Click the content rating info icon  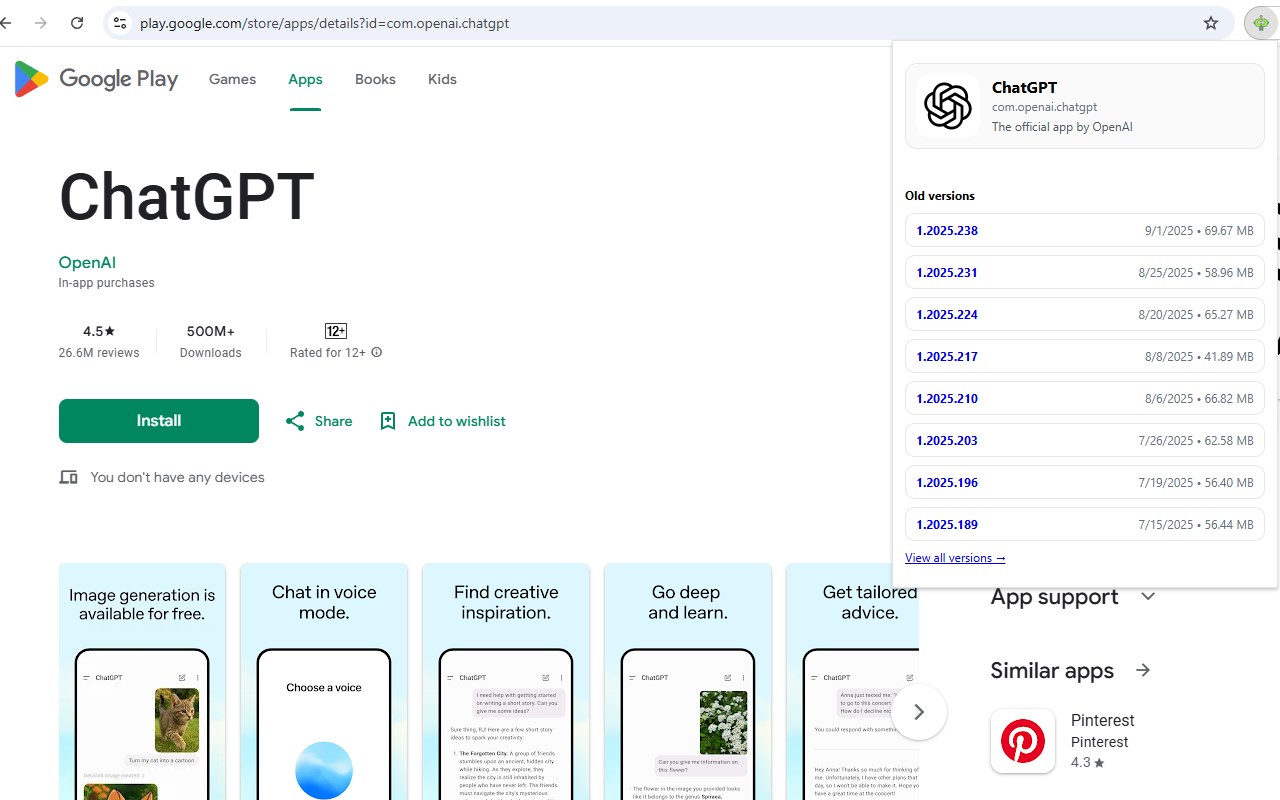coord(377,352)
